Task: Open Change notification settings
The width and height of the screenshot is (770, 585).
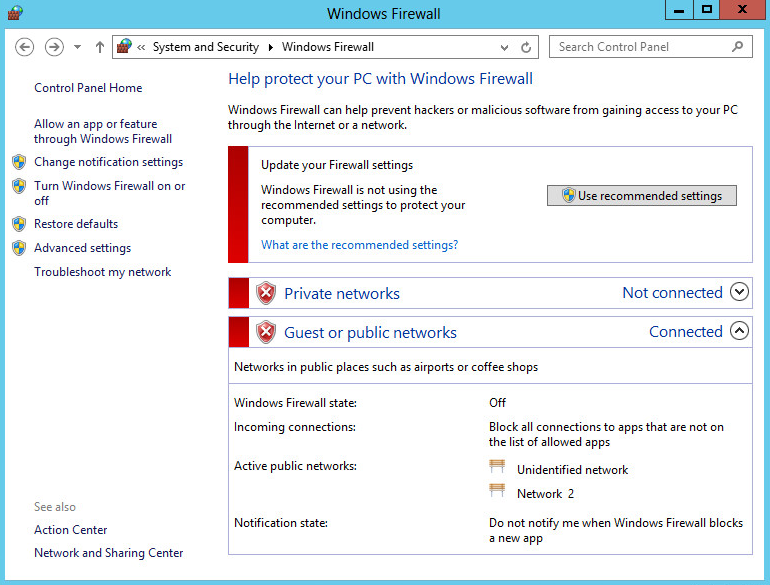Action: [109, 162]
